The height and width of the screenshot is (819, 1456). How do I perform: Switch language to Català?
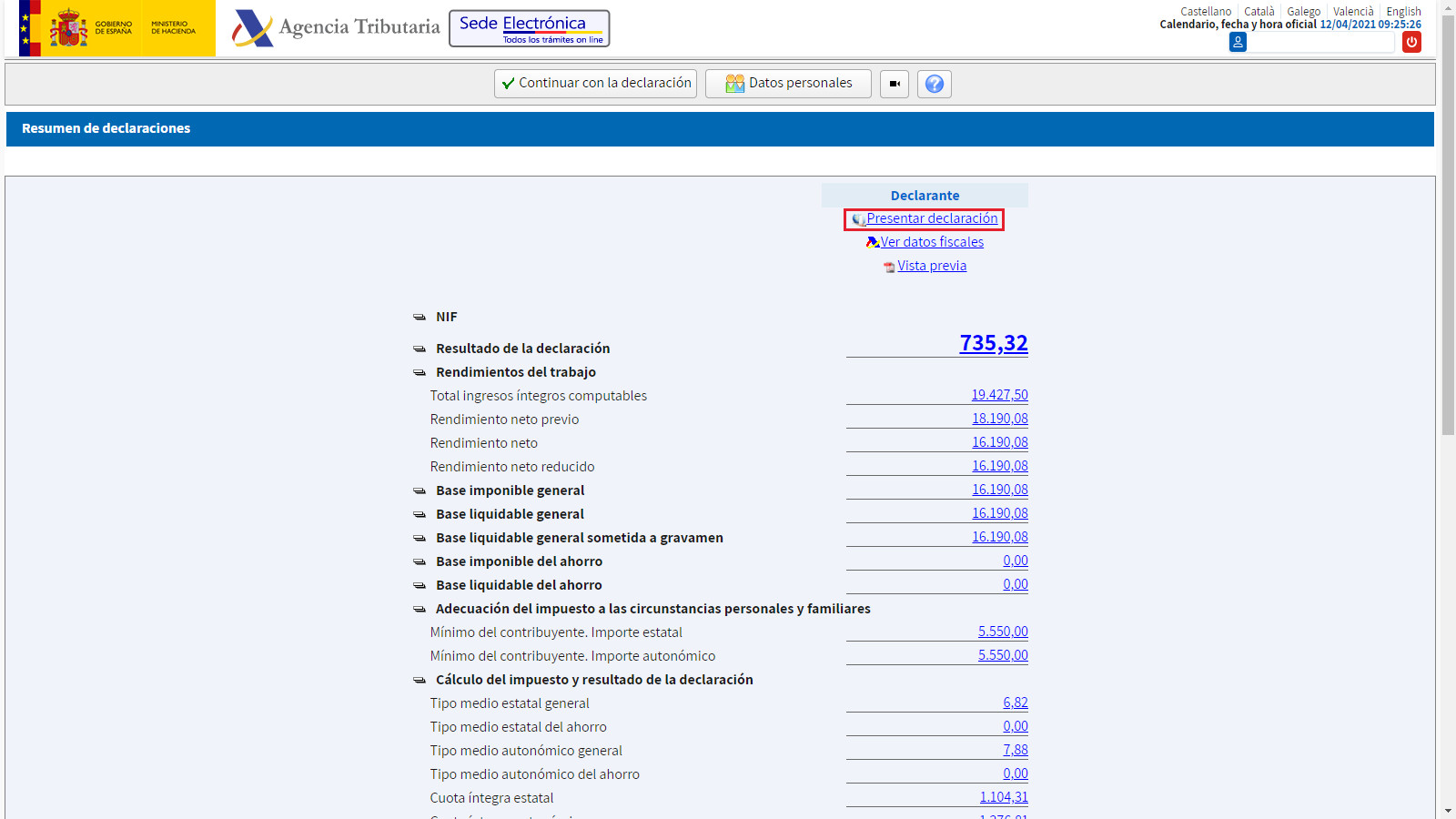[x=1259, y=12]
